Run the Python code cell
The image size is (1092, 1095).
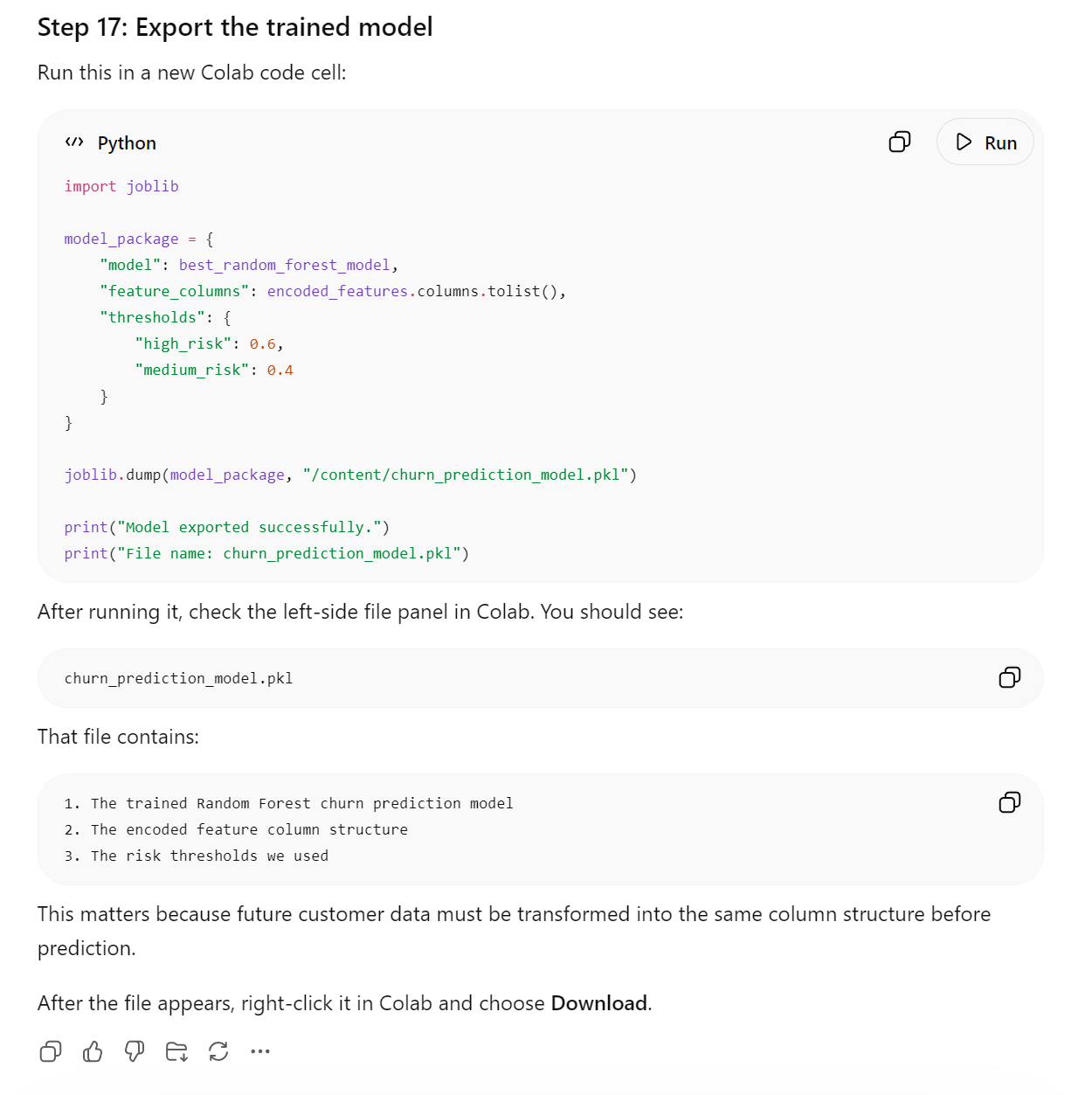[985, 142]
